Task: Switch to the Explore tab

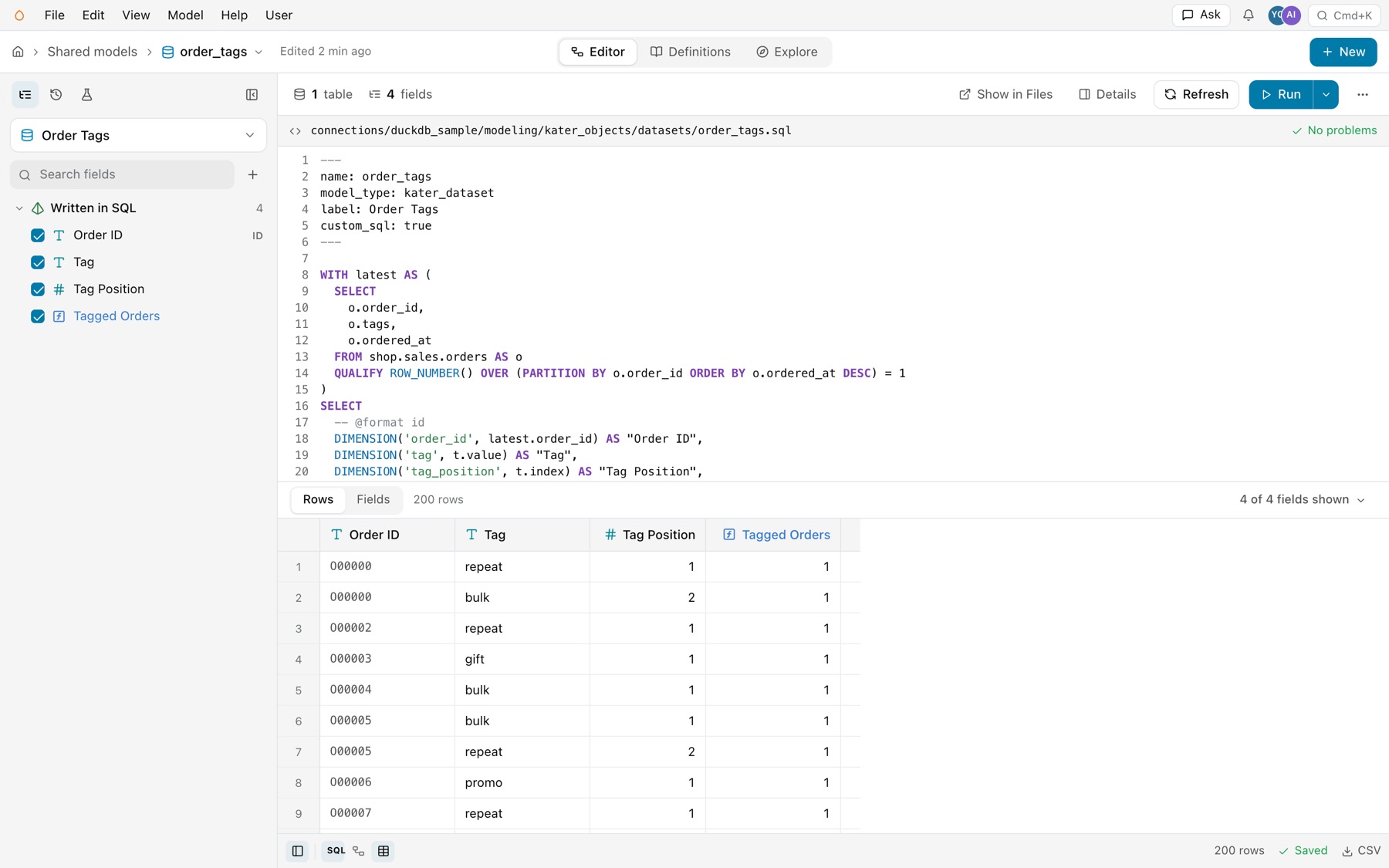Action: click(x=787, y=52)
